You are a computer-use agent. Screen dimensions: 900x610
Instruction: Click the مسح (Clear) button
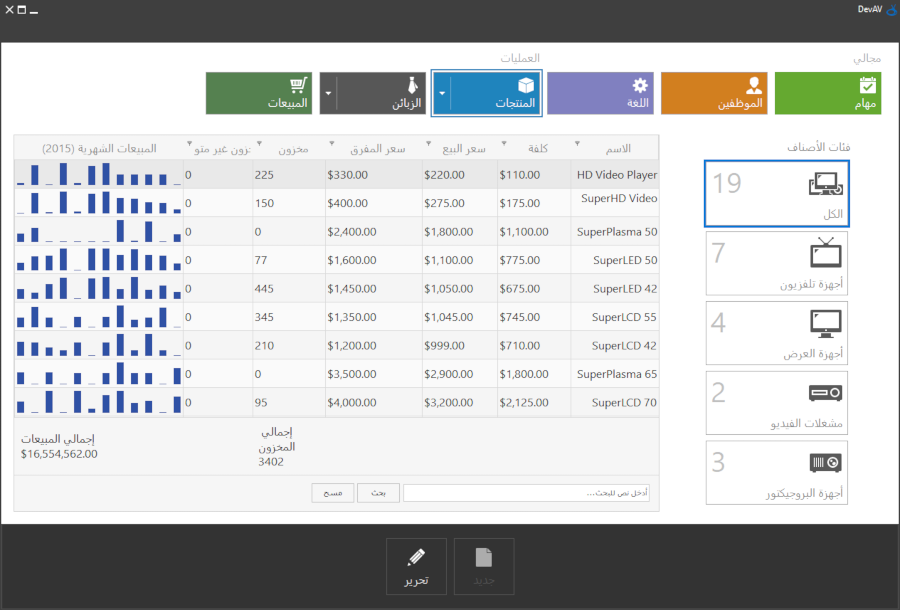point(333,493)
